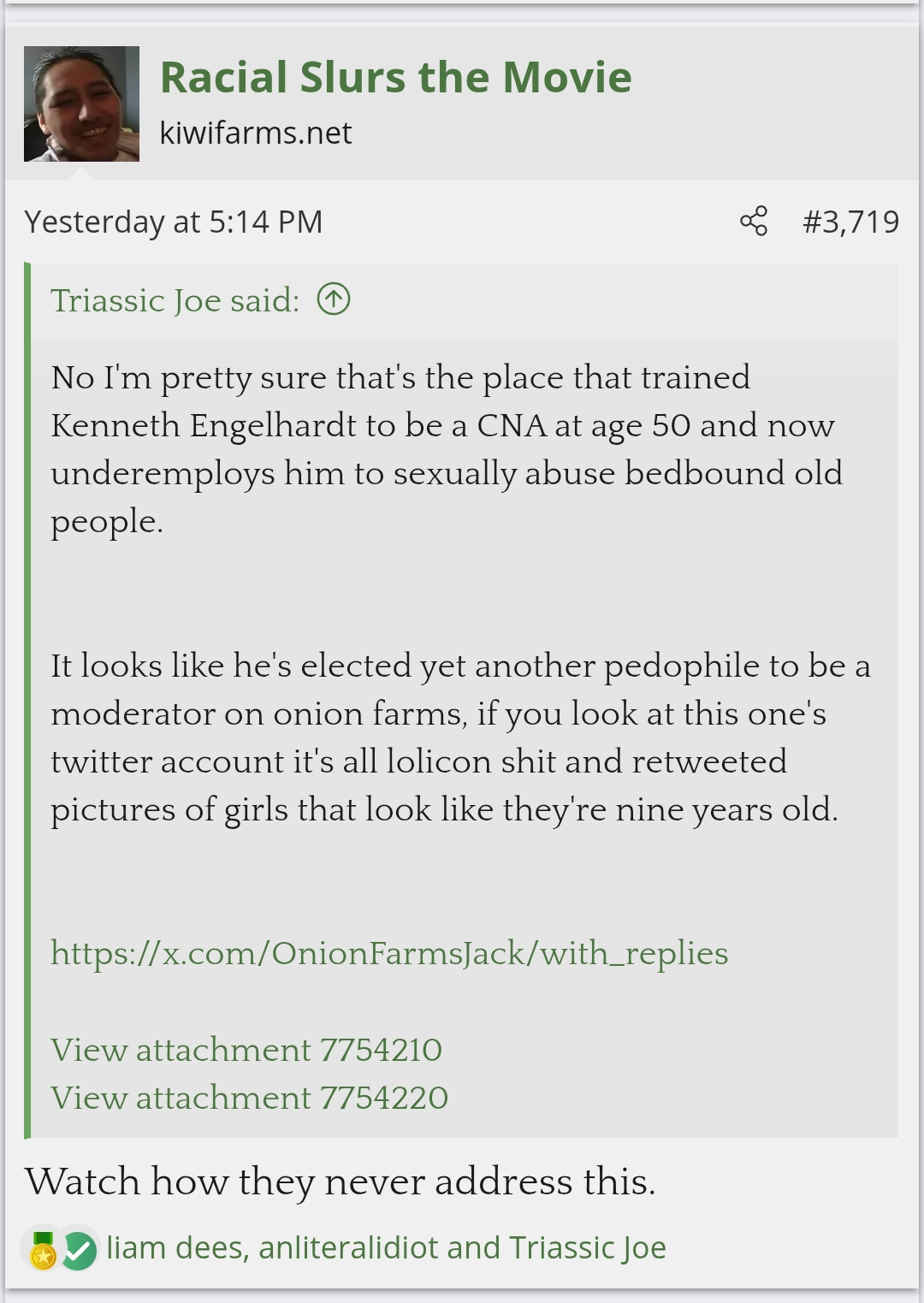The height and width of the screenshot is (1303, 924).
Task: Click the small pointer arrow beneath the avatar
Action: click(x=80, y=174)
